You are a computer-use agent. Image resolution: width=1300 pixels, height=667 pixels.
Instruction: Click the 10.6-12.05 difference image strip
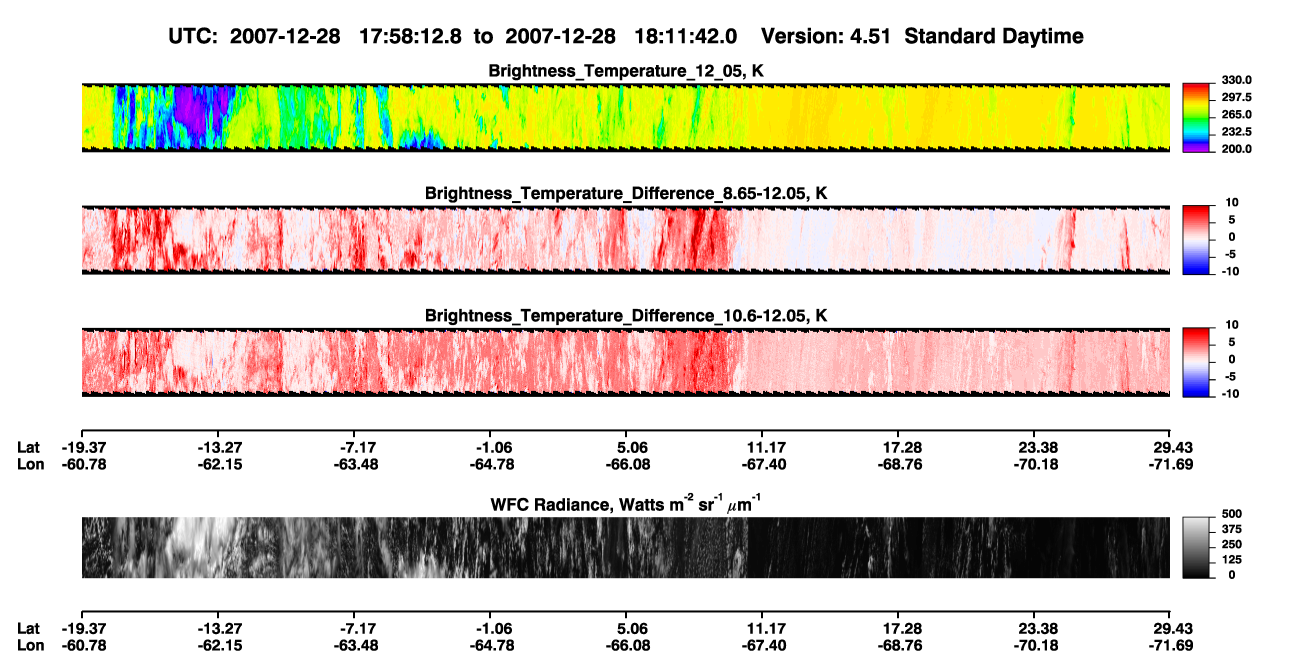pos(626,362)
